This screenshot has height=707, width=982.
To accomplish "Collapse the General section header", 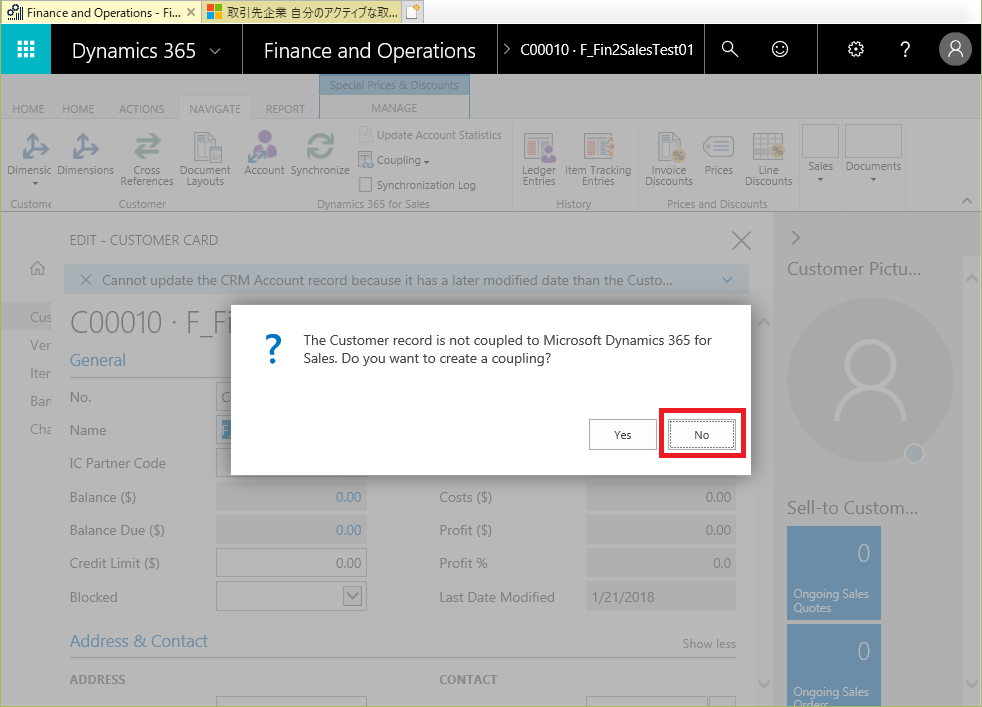I will pyautogui.click(x=98, y=360).
